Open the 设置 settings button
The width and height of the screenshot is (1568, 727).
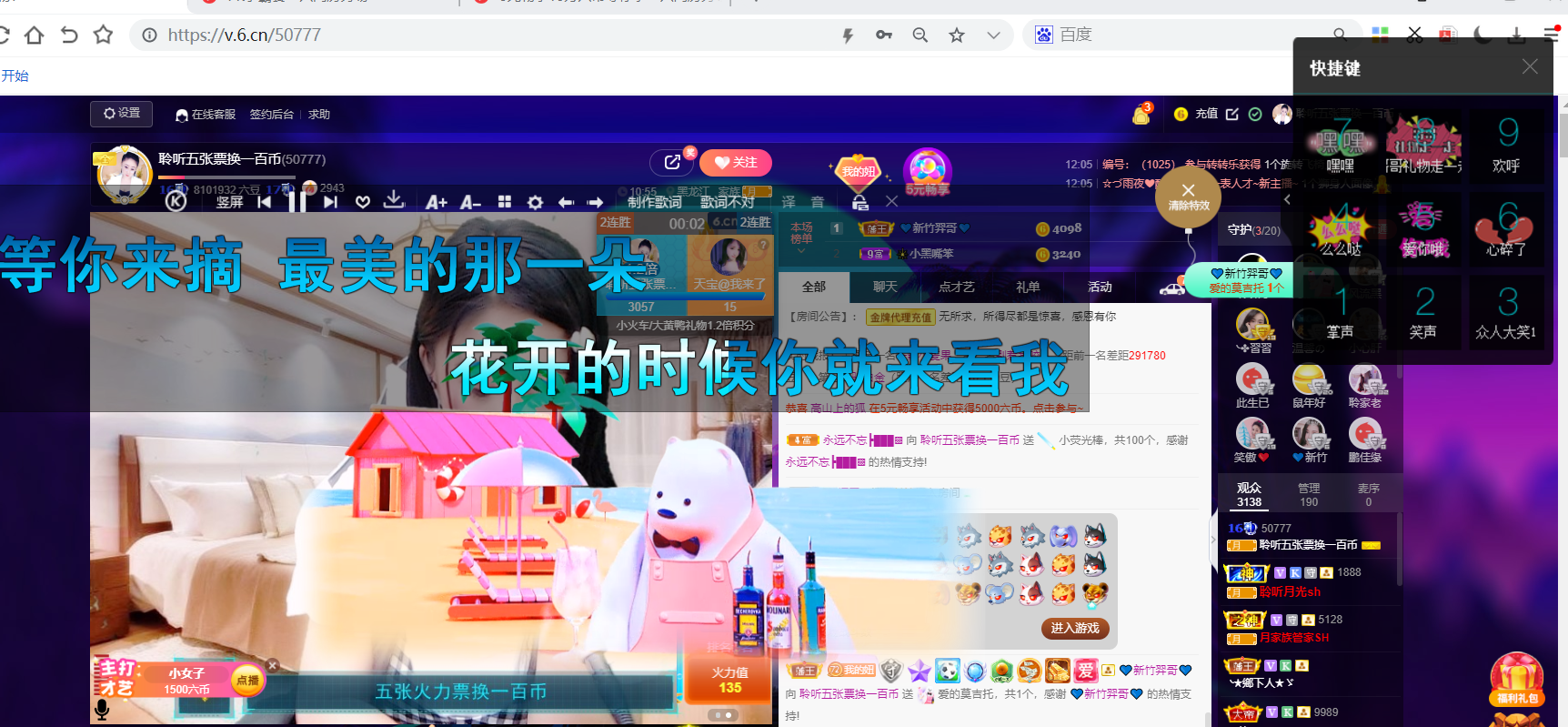click(121, 114)
